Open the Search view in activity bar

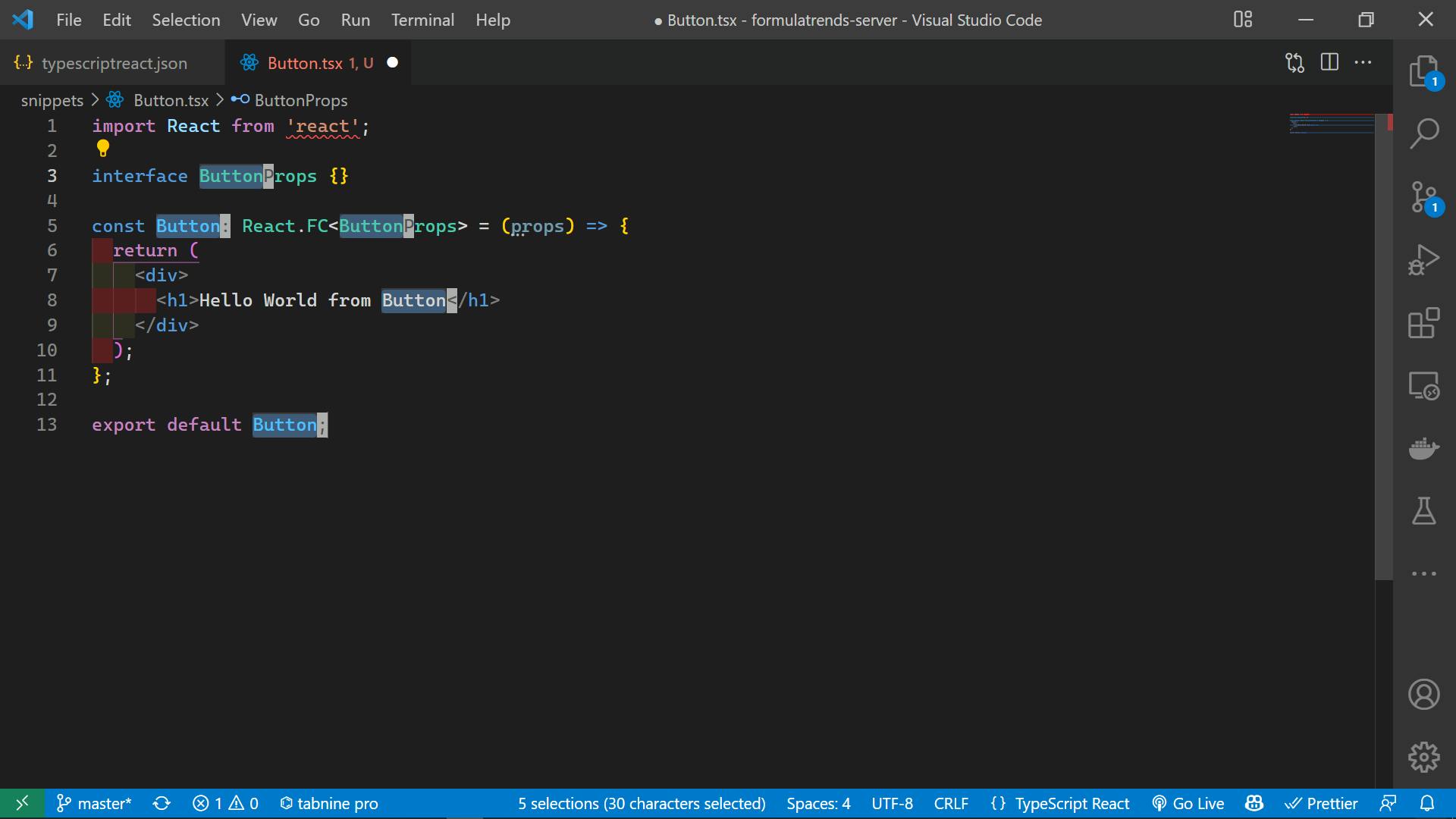(1424, 133)
